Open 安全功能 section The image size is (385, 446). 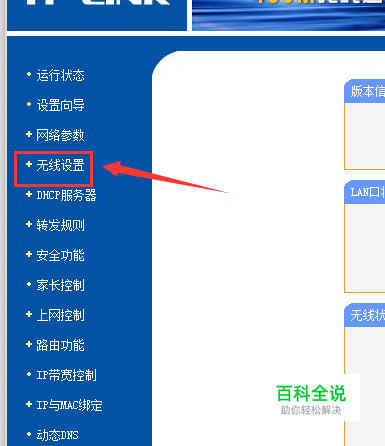point(60,255)
